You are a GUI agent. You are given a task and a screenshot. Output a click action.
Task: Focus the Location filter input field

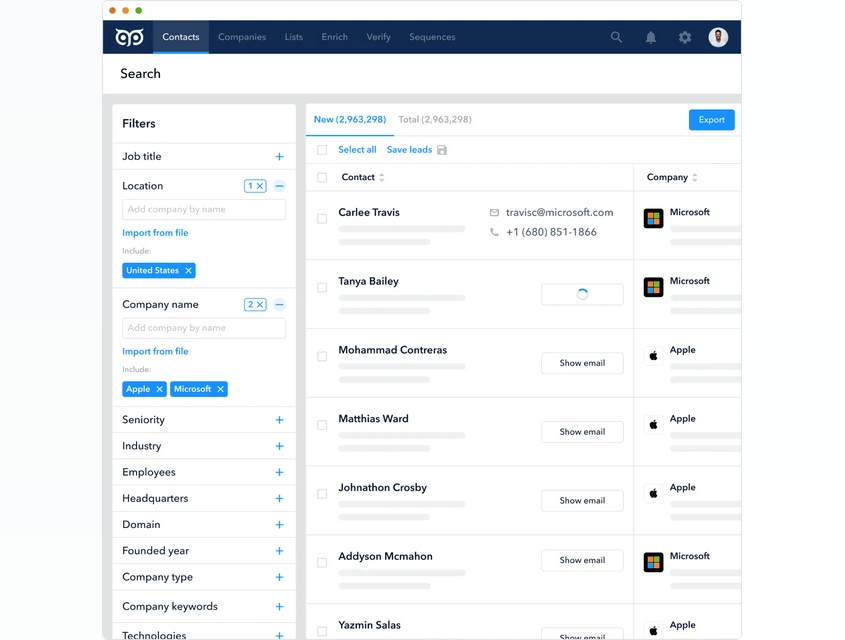pos(204,210)
